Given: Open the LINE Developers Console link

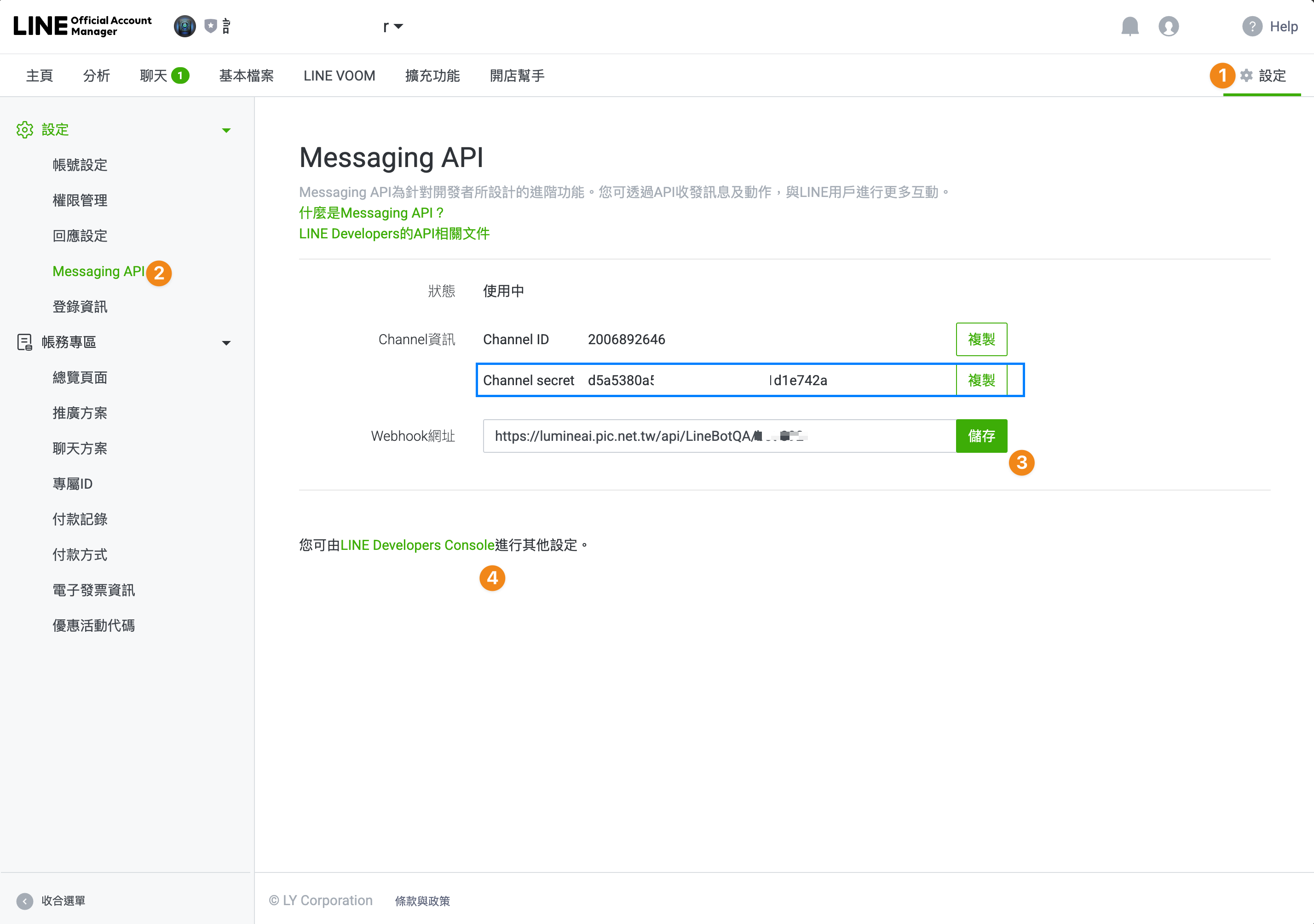Looking at the screenshot, I should click(x=417, y=545).
